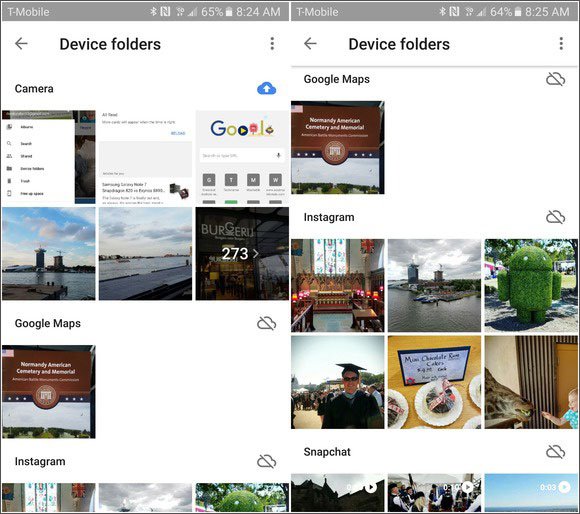
Task: Toggle Camera folder backup cloud icon
Action: pyautogui.click(x=266, y=88)
